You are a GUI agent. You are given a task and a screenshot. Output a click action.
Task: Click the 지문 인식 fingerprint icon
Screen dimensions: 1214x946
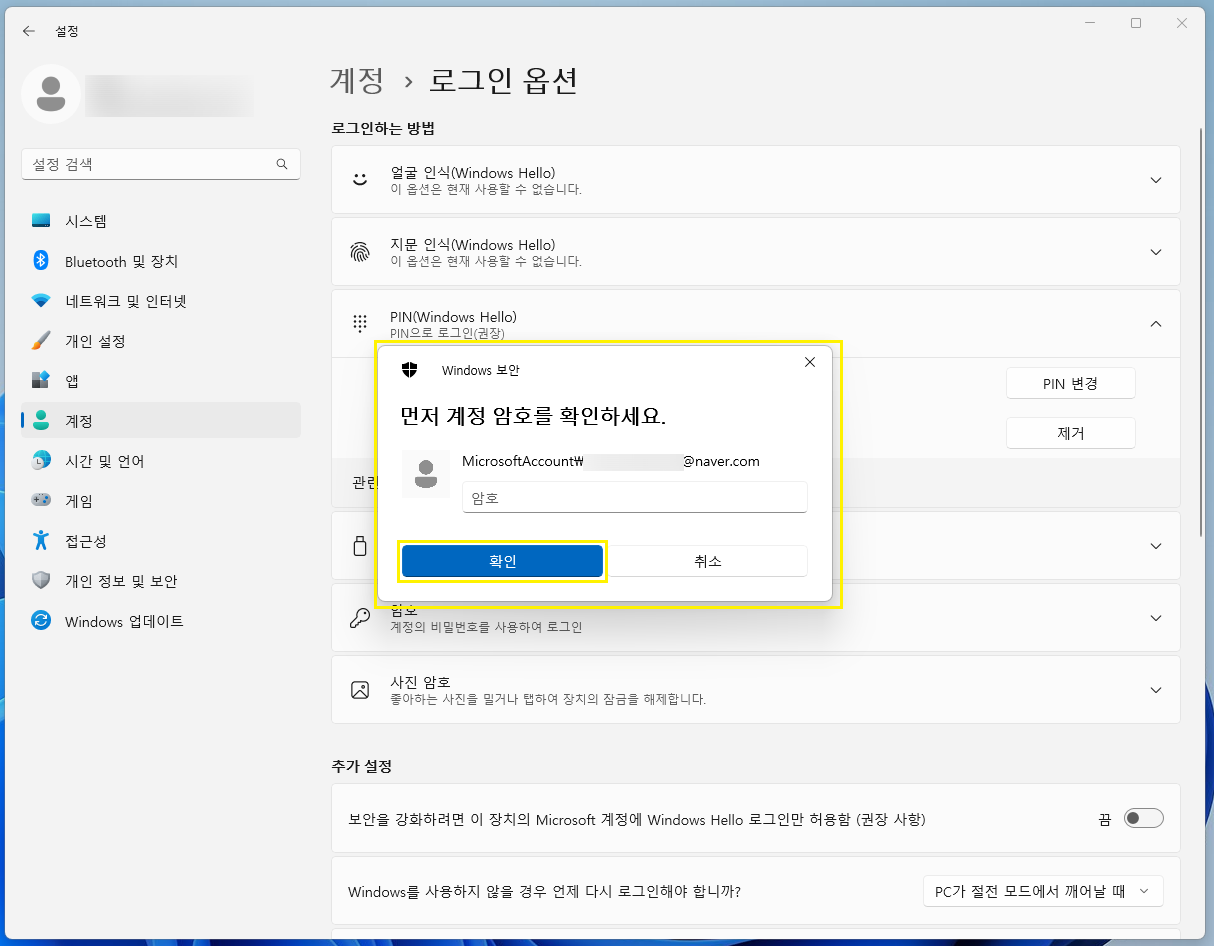click(360, 252)
